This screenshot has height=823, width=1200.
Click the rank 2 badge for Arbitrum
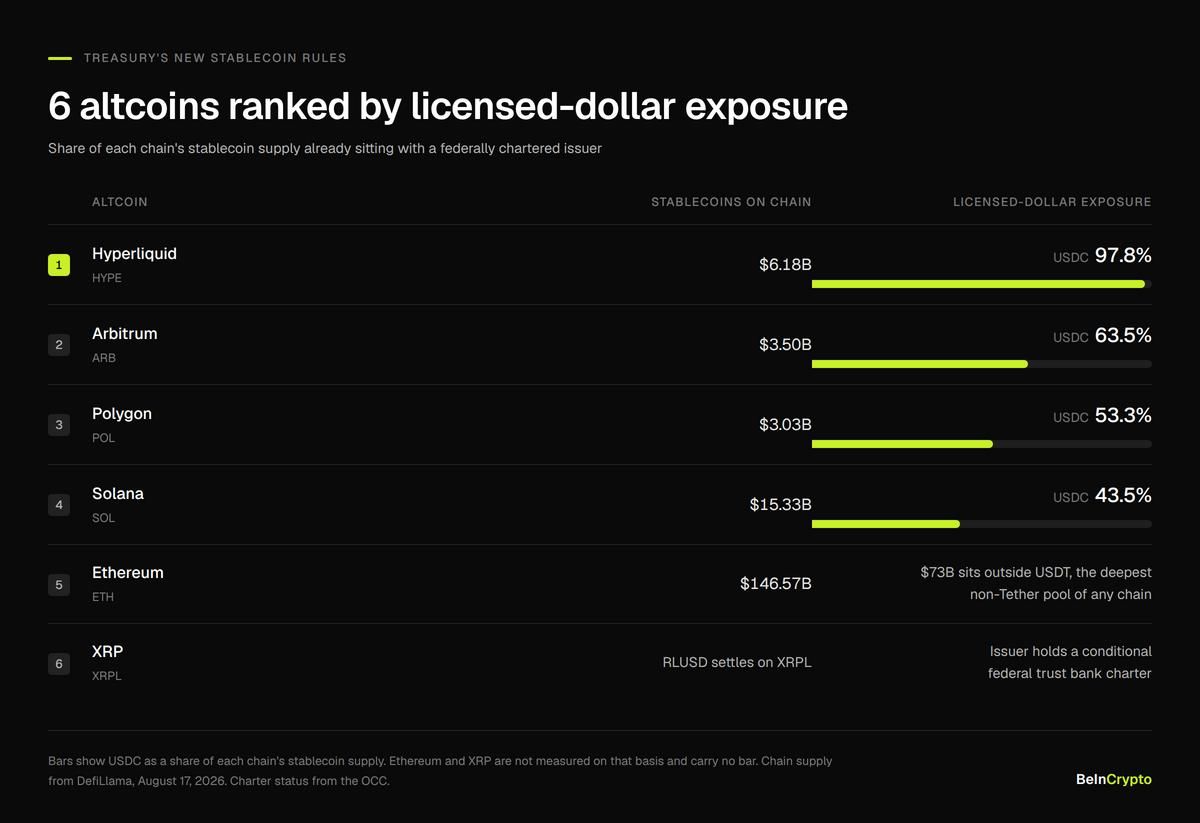59,345
